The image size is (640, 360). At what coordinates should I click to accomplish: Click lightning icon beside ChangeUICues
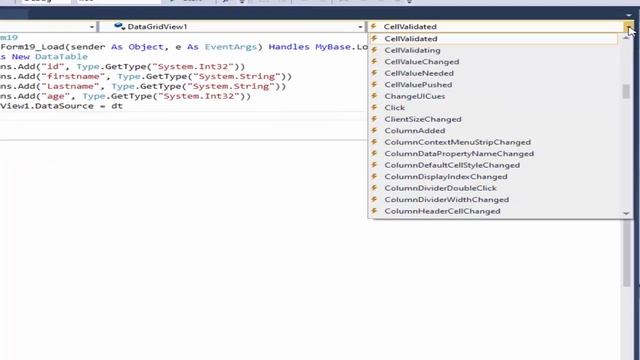click(x=374, y=96)
